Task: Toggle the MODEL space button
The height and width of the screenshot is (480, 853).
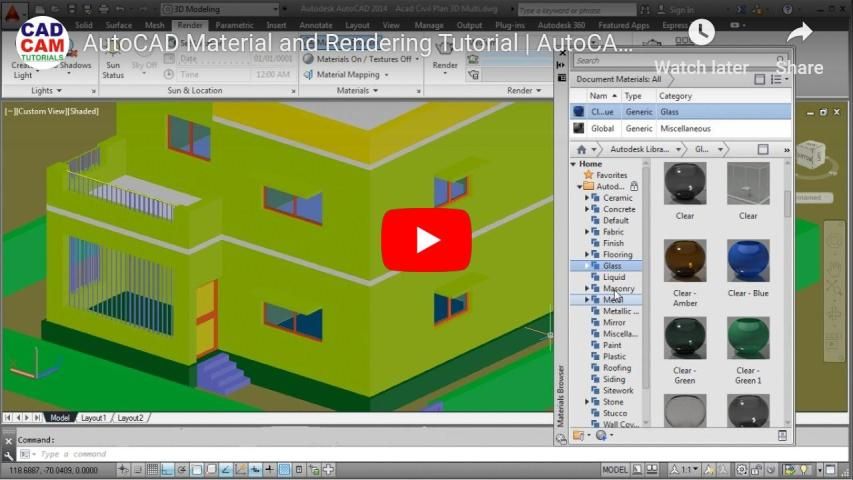Action: pyautogui.click(x=615, y=469)
